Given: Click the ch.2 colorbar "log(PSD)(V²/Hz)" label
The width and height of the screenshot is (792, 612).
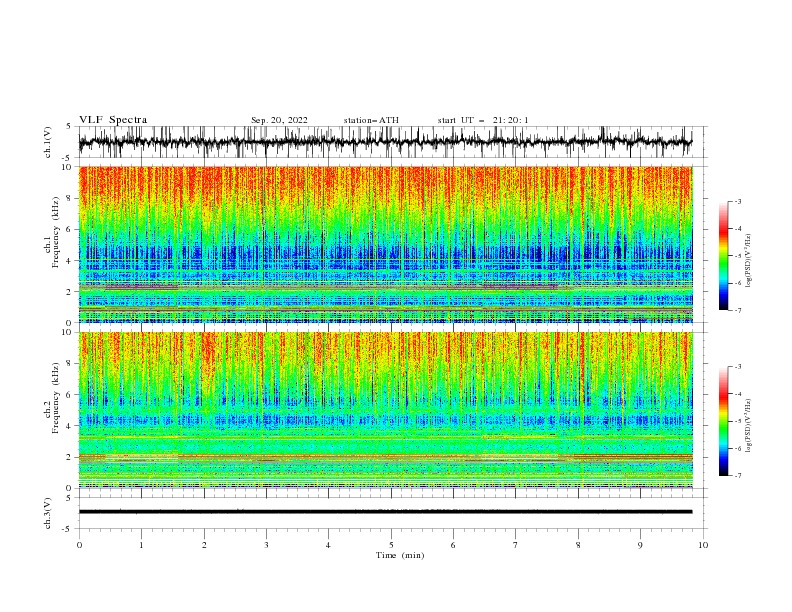Looking at the screenshot, I should point(749,425).
